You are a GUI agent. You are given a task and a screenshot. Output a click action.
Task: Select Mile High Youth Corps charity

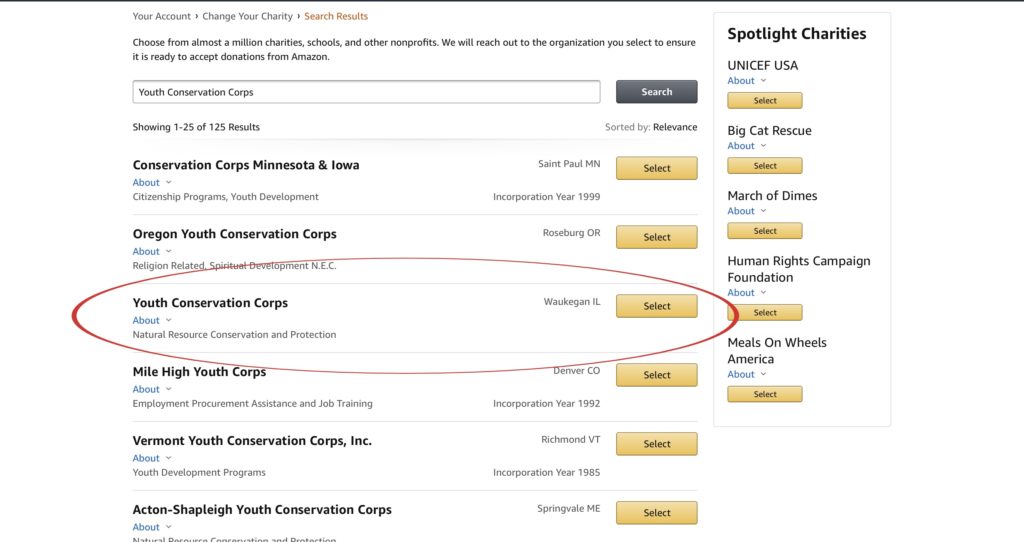(656, 375)
